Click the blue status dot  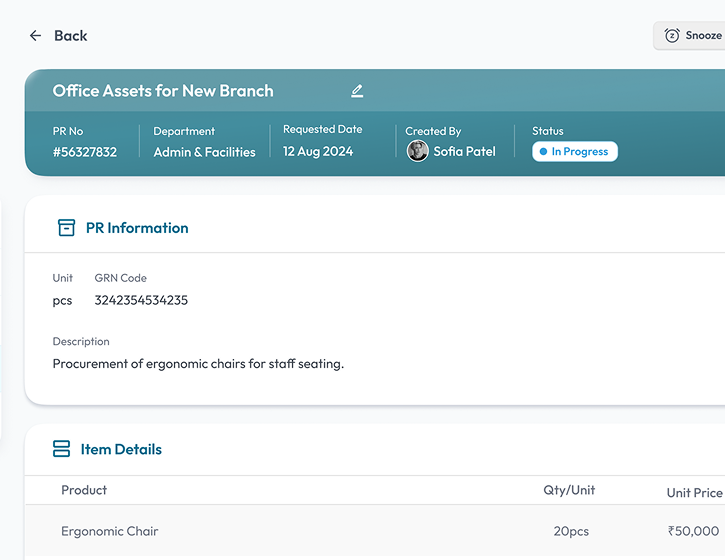pos(543,151)
